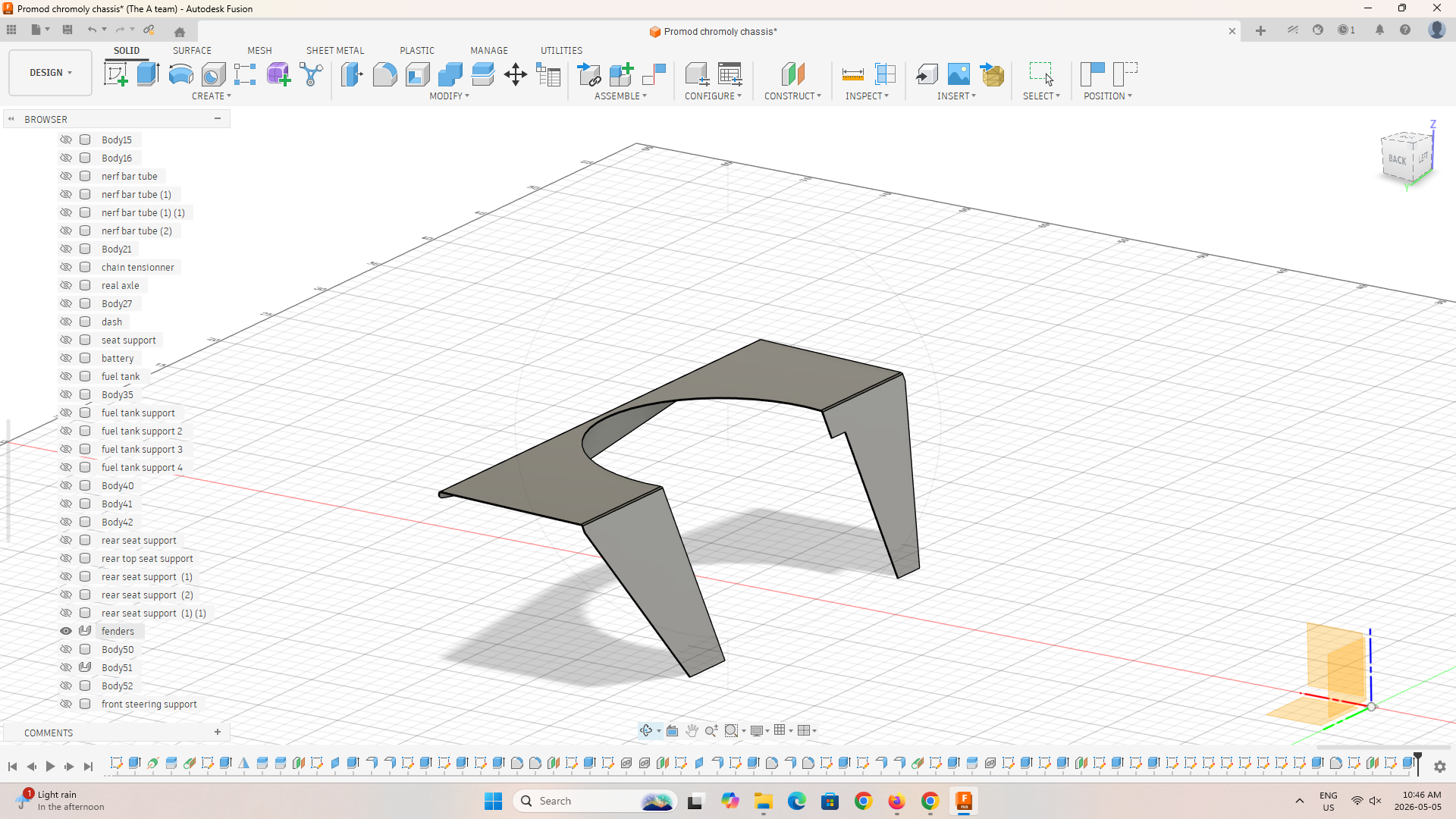
Task: Switch to the SHEET METAL tab
Action: pyautogui.click(x=335, y=51)
